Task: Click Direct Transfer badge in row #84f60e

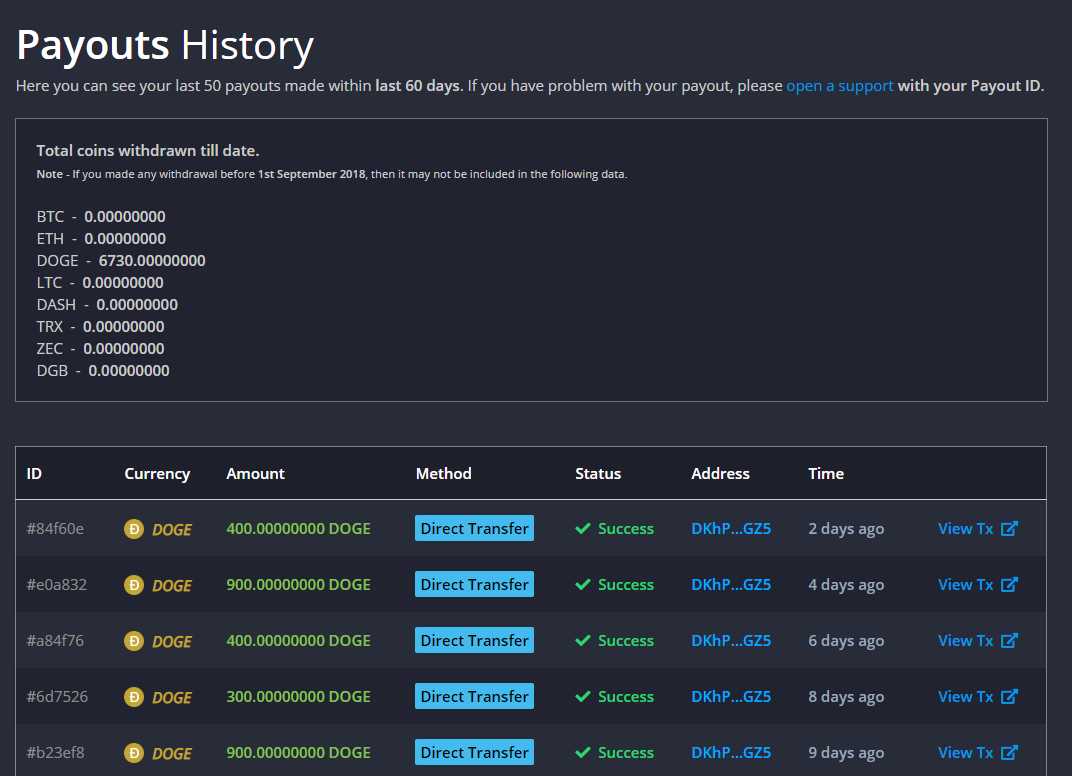Action: click(x=474, y=529)
